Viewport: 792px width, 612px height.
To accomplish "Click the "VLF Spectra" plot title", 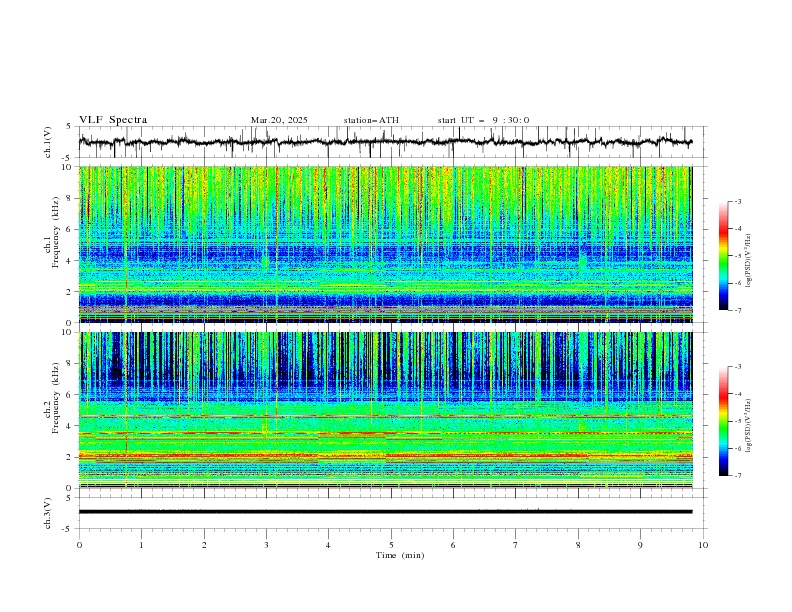I will point(113,120).
